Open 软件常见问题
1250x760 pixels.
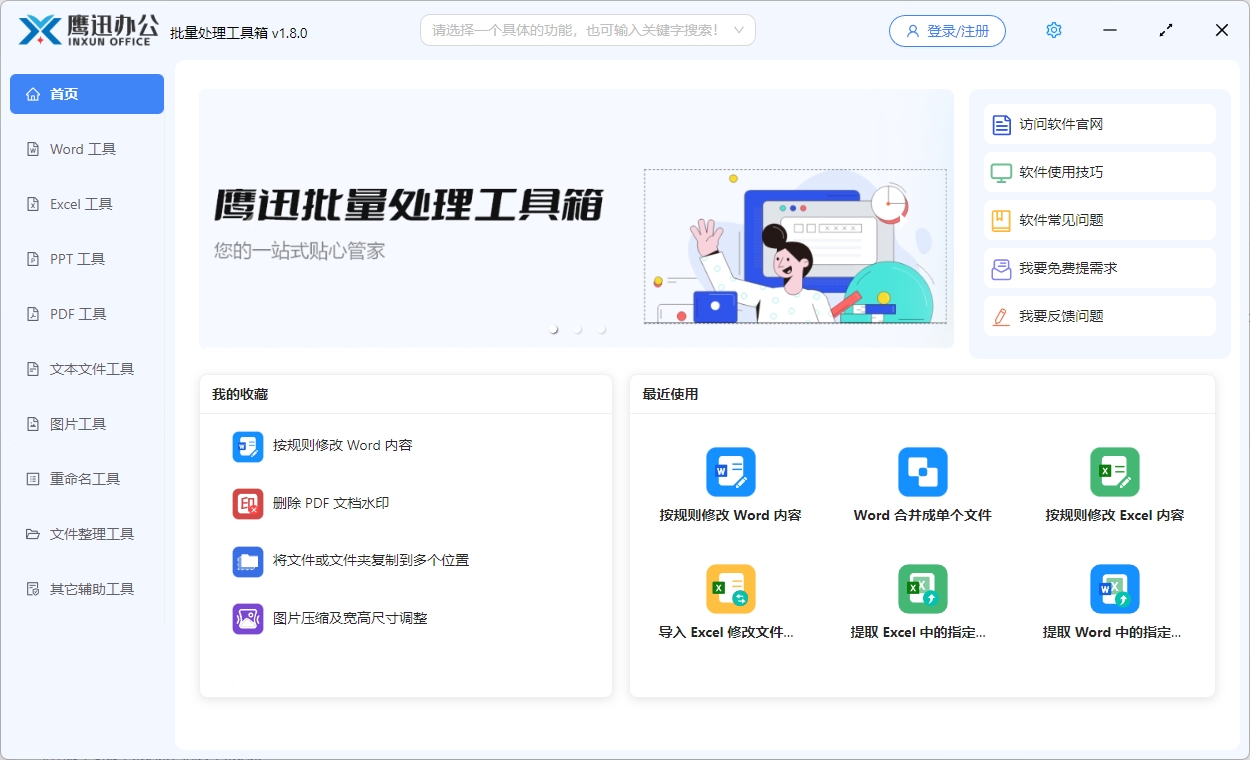coord(1100,220)
